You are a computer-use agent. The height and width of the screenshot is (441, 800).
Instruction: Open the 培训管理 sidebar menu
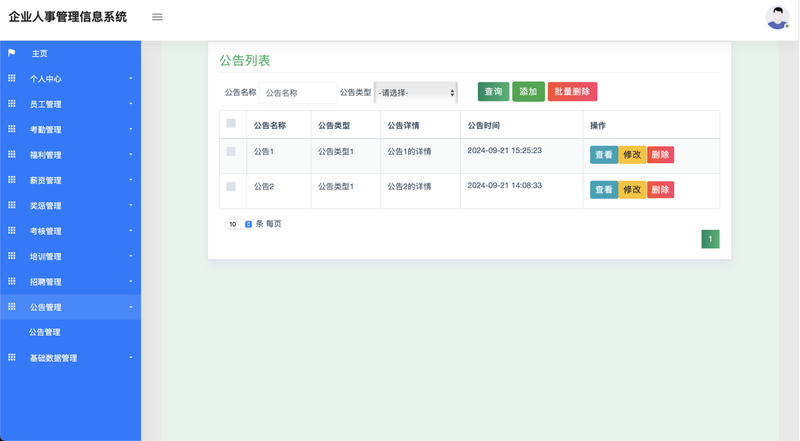click(x=70, y=256)
